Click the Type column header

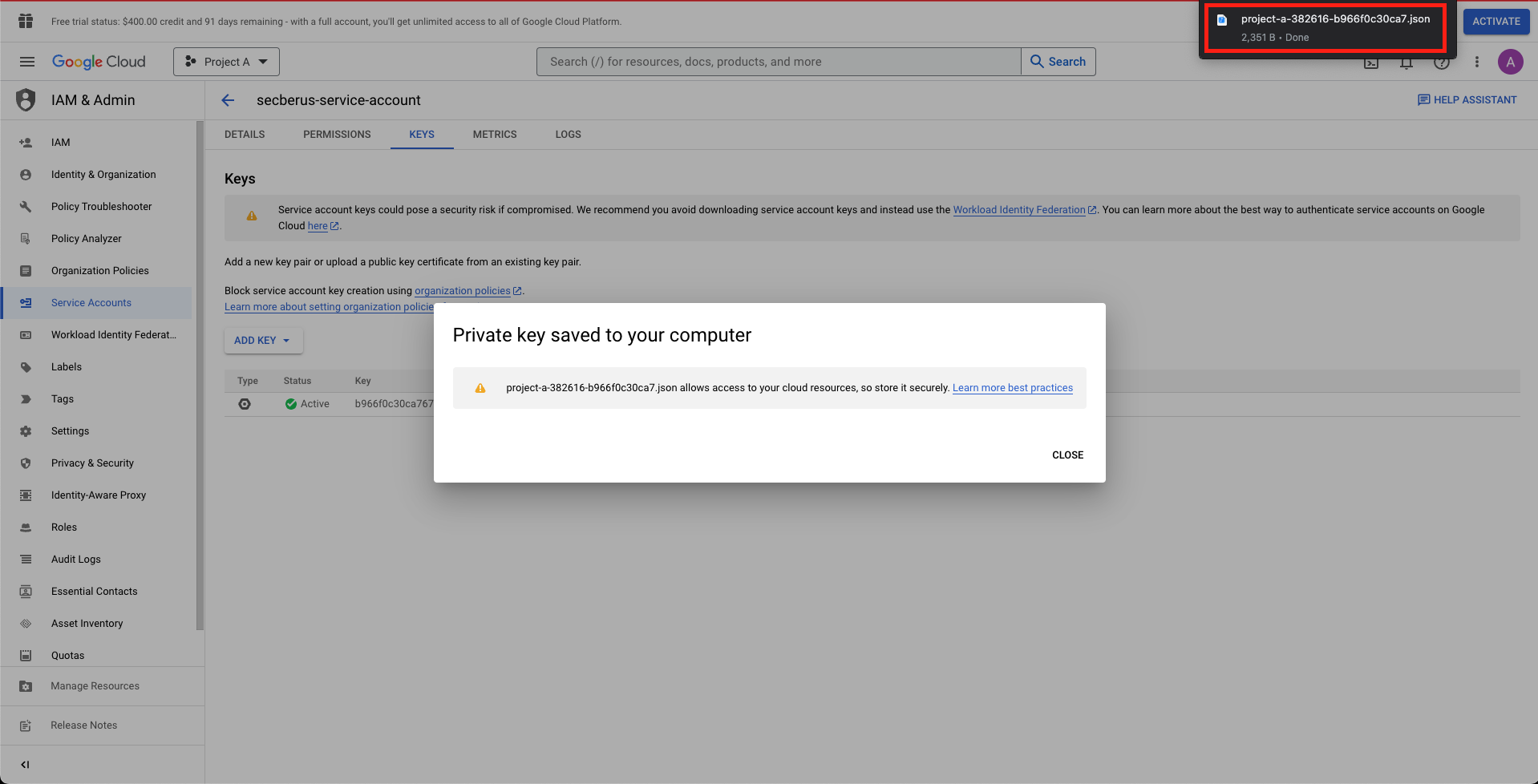coord(248,381)
